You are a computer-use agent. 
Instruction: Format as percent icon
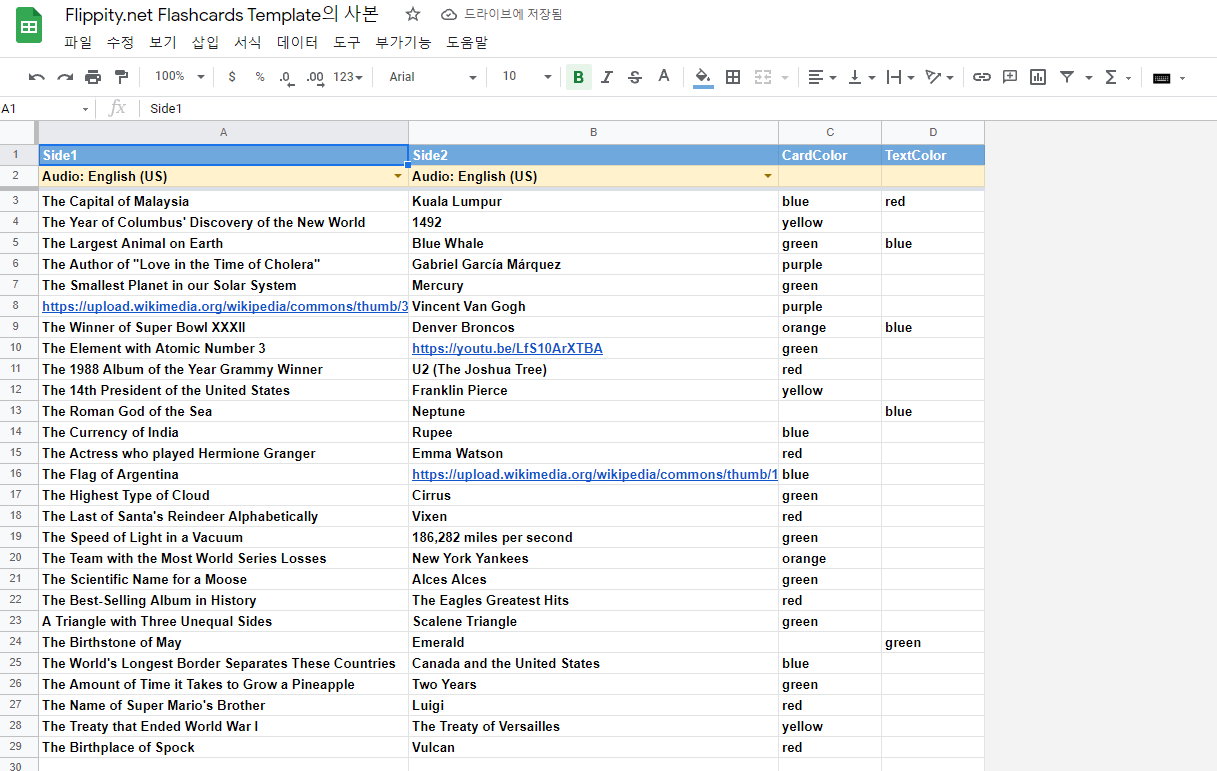pyautogui.click(x=260, y=77)
